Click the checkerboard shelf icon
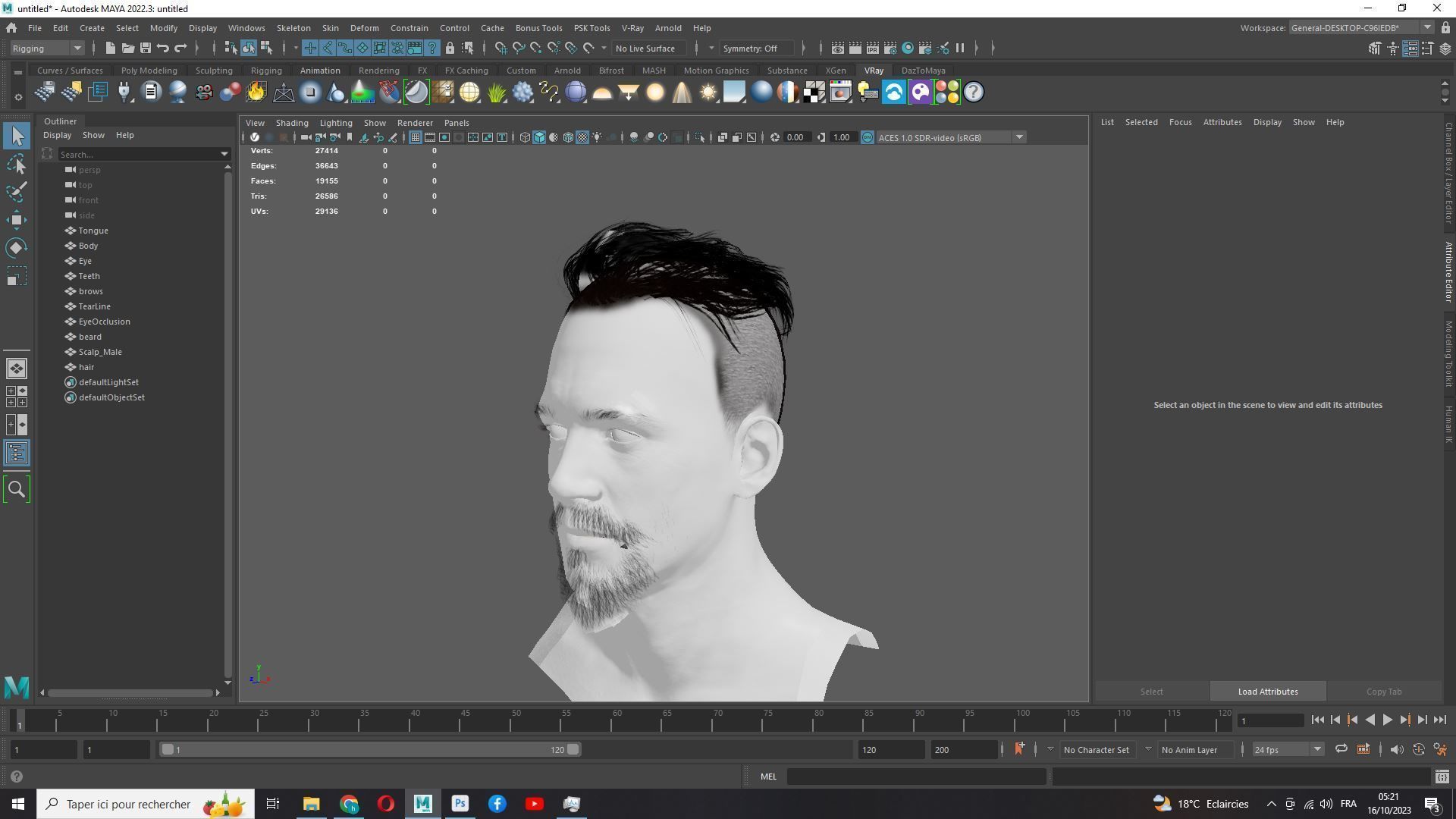This screenshot has height=819, width=1456. pyautogui.click(x=814, y=93)
